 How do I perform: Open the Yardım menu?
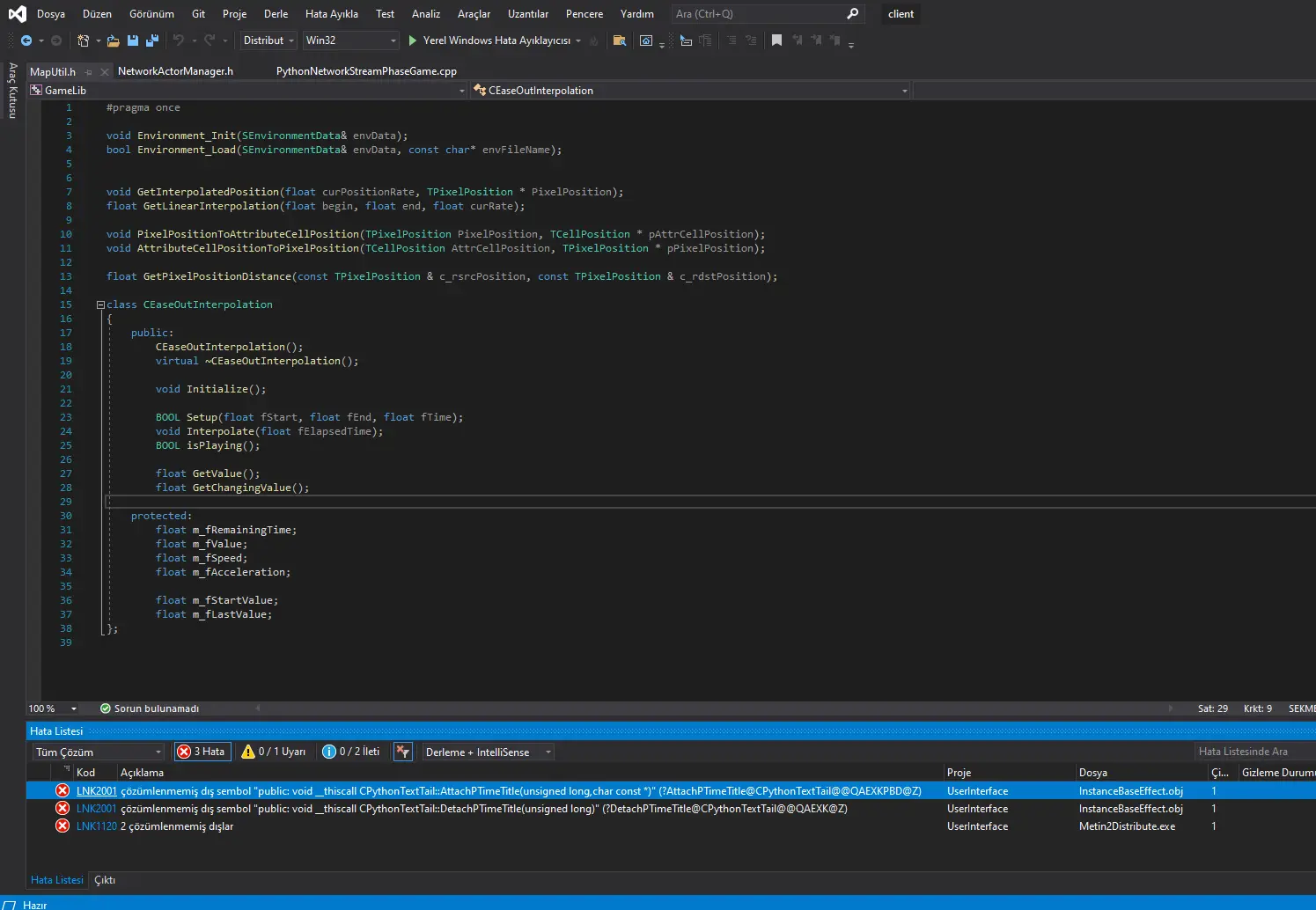[x=636, y=14]
